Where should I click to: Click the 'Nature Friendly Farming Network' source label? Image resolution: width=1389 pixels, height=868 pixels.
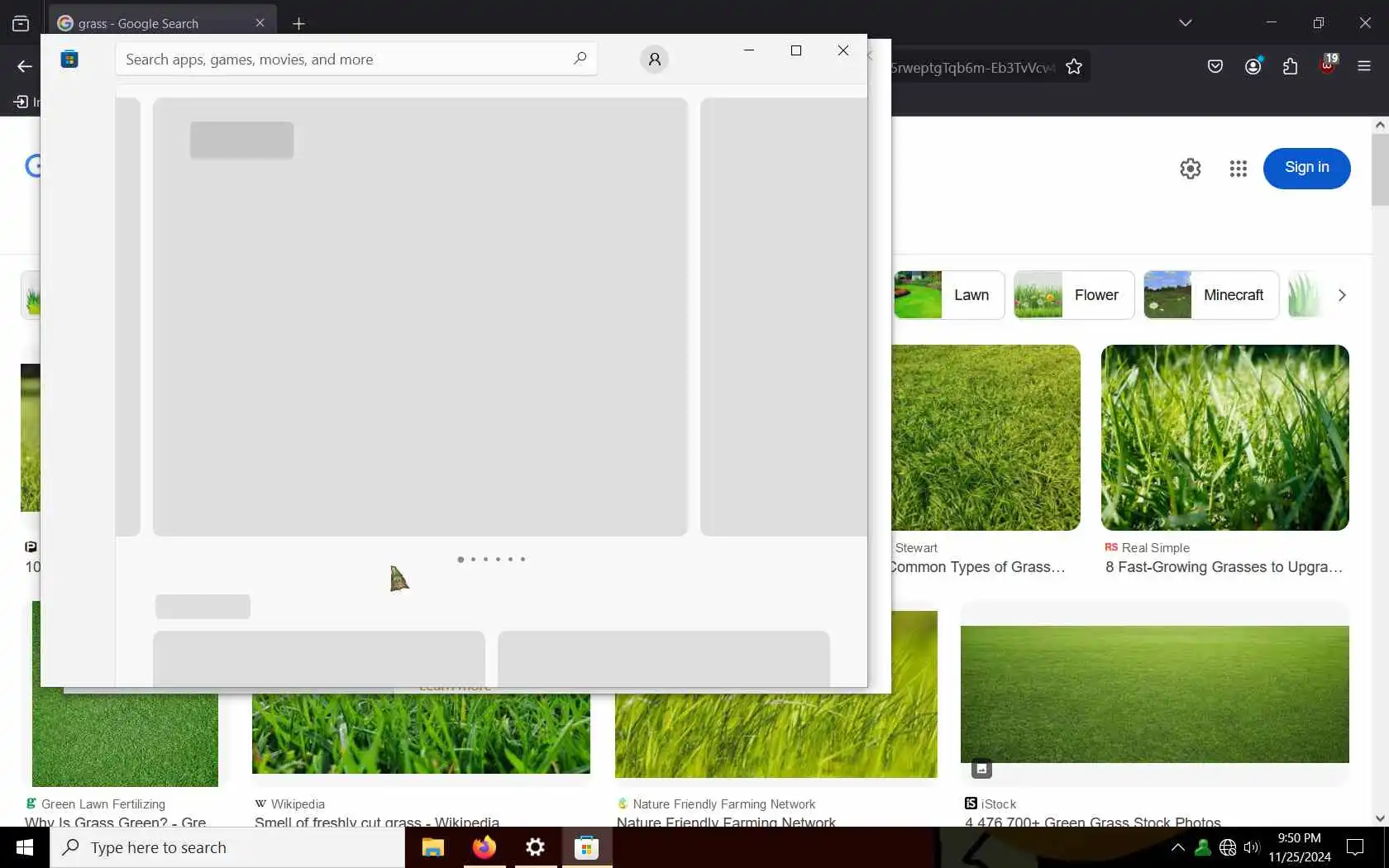point(723,804)
